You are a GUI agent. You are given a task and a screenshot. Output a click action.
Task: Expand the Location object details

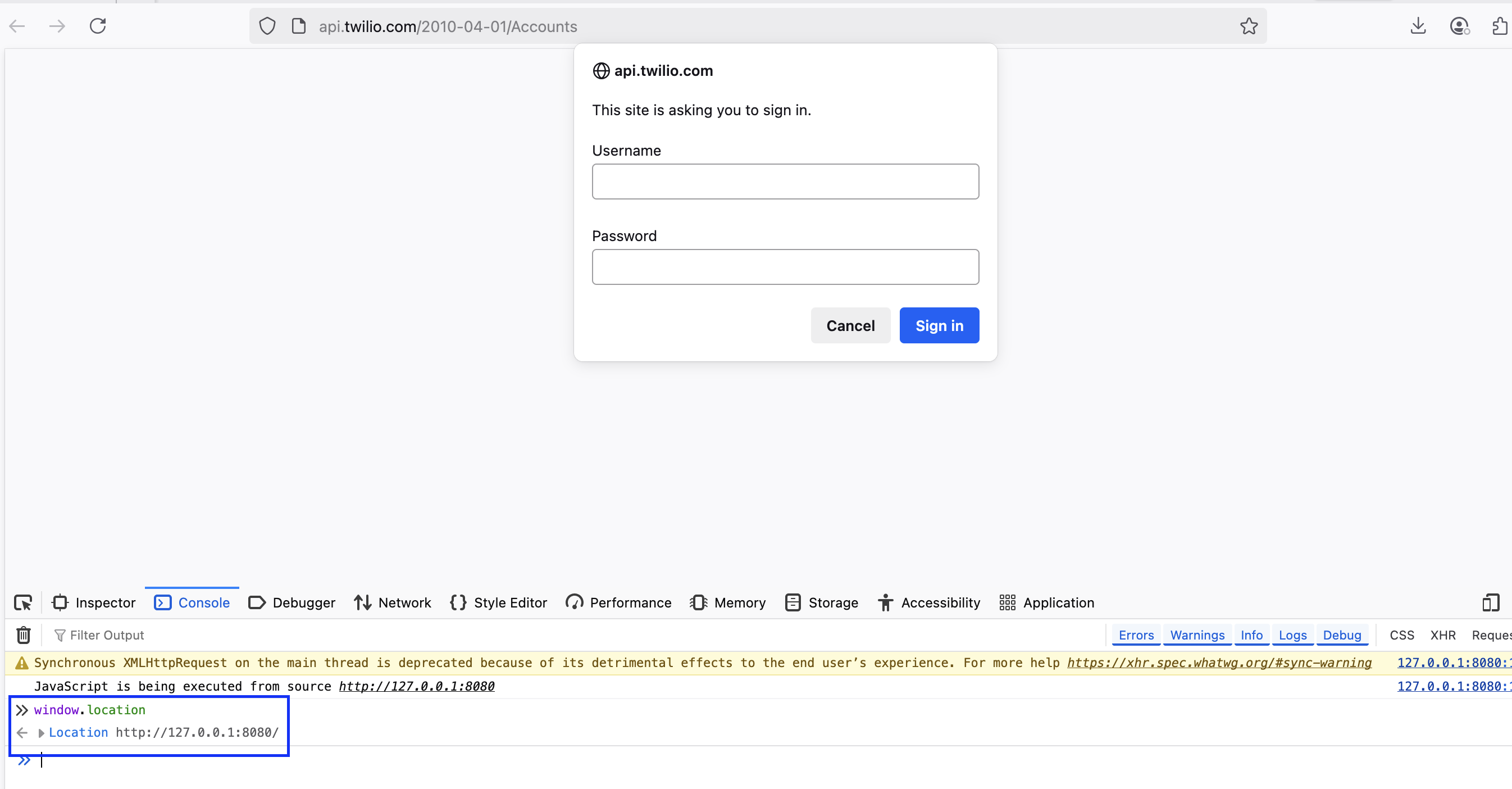(x=41, y=732)
